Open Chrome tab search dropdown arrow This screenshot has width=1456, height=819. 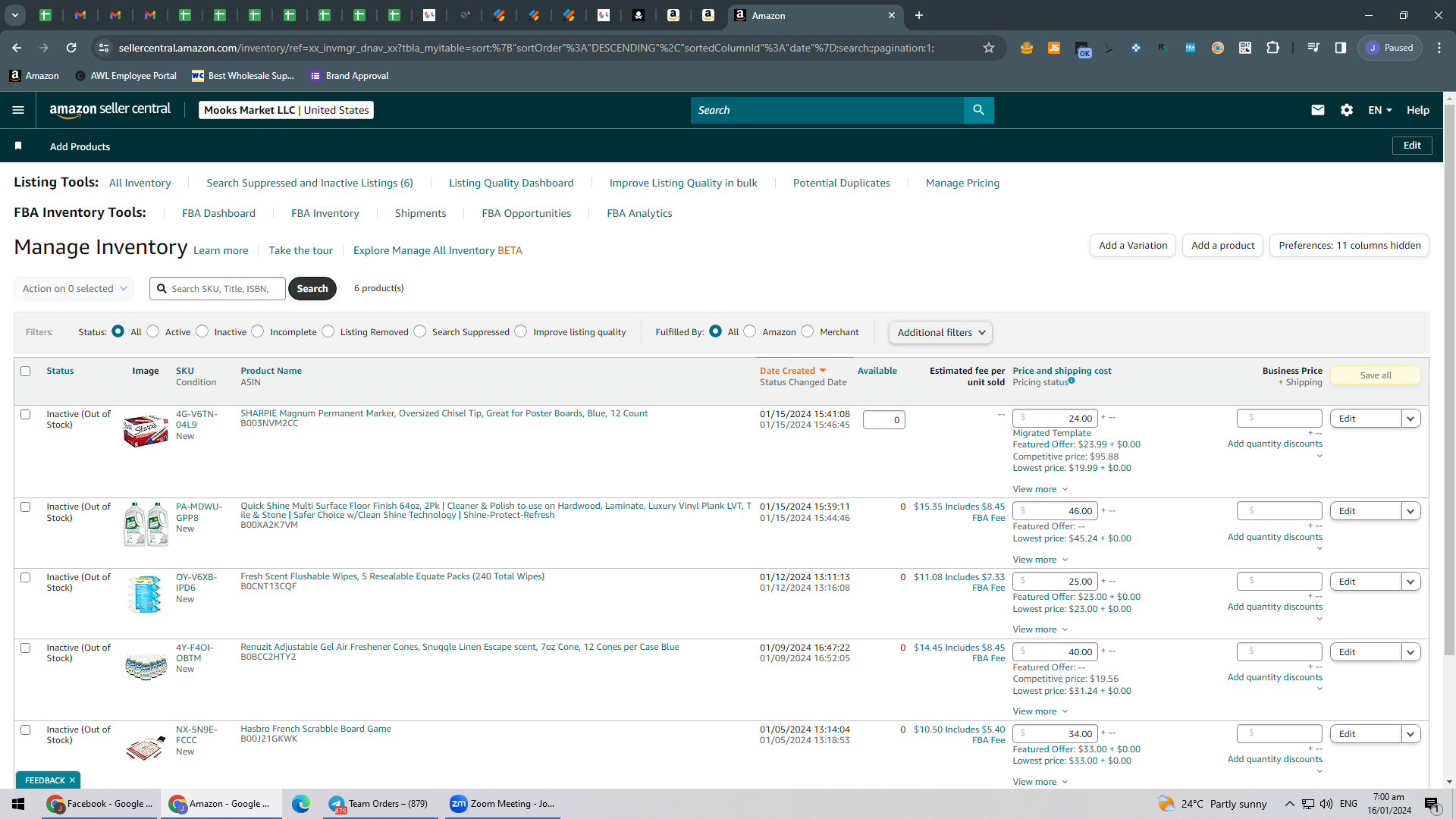(14, 15)
